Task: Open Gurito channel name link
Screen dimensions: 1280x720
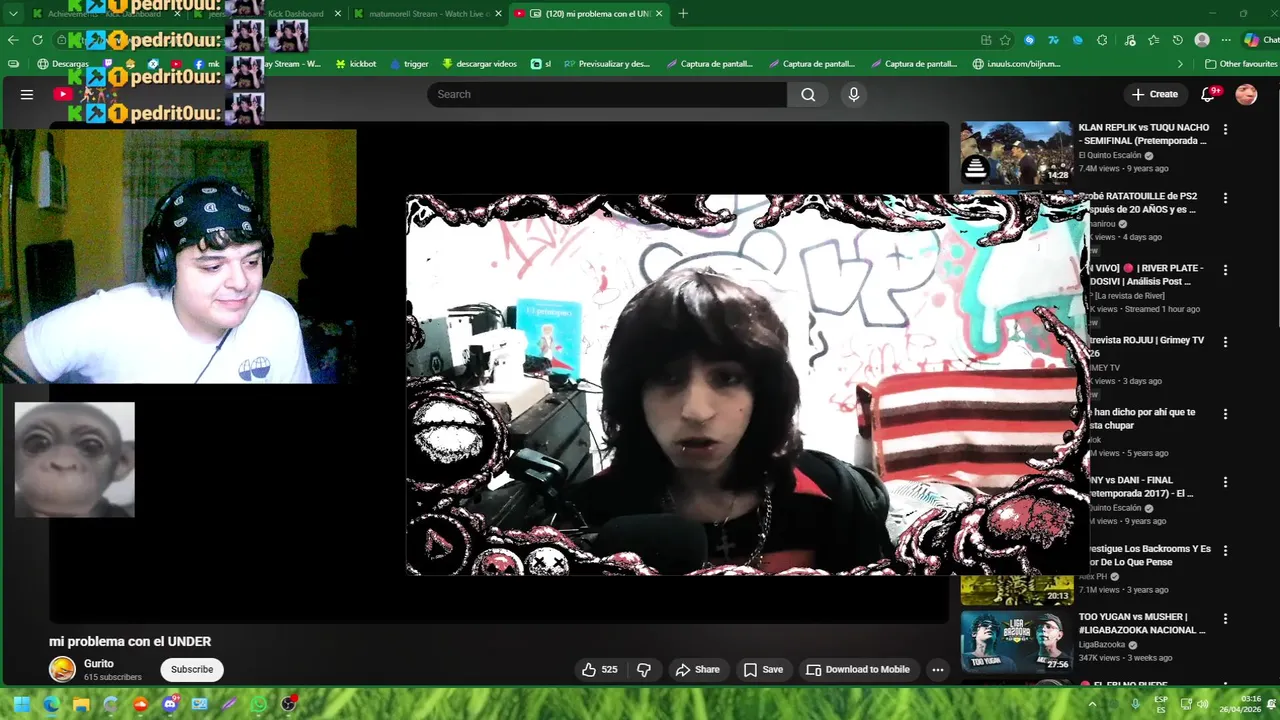Action: click(99, 663)
